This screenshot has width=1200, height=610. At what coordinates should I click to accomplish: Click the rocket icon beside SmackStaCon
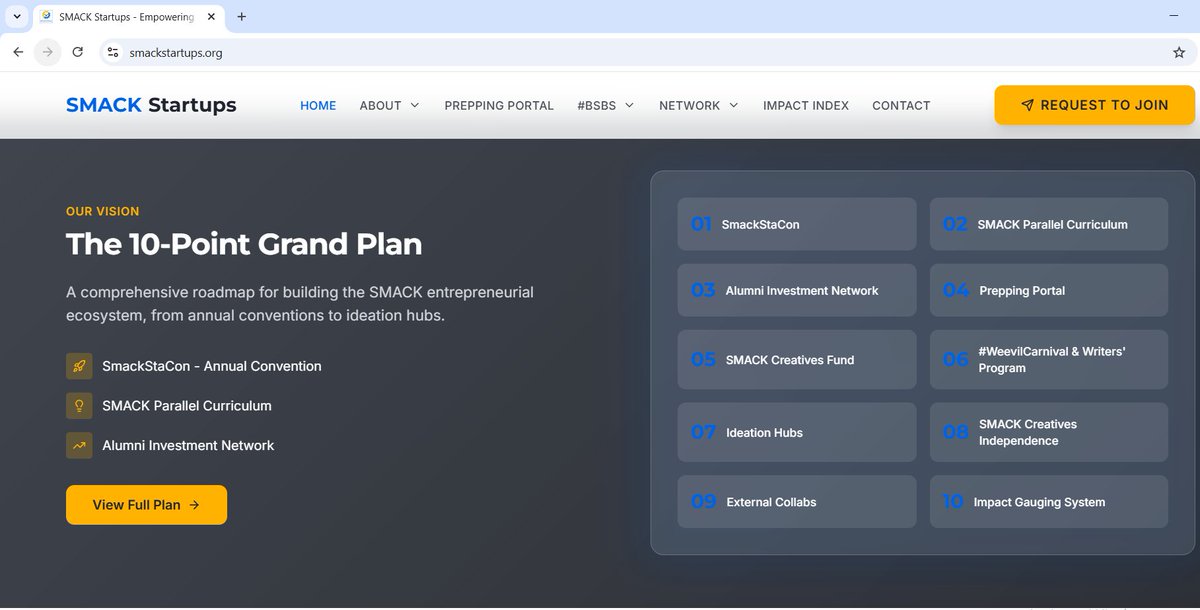79,366
